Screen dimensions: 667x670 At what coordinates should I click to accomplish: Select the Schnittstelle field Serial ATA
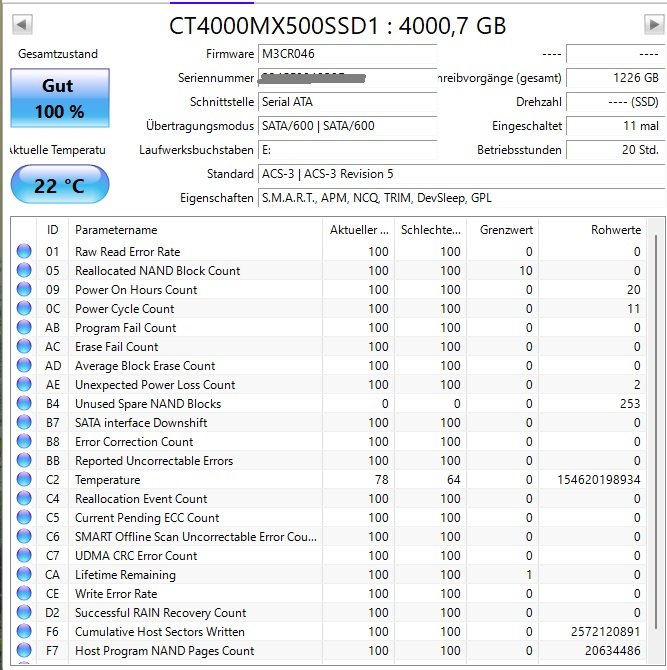pyautogui.click(x=347, y=102)
